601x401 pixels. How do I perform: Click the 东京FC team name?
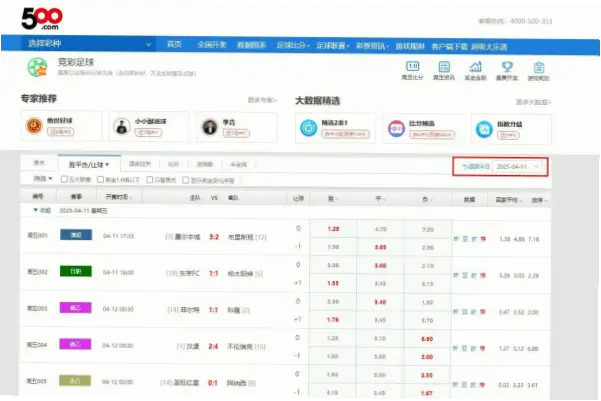click(x=190, y=273)
